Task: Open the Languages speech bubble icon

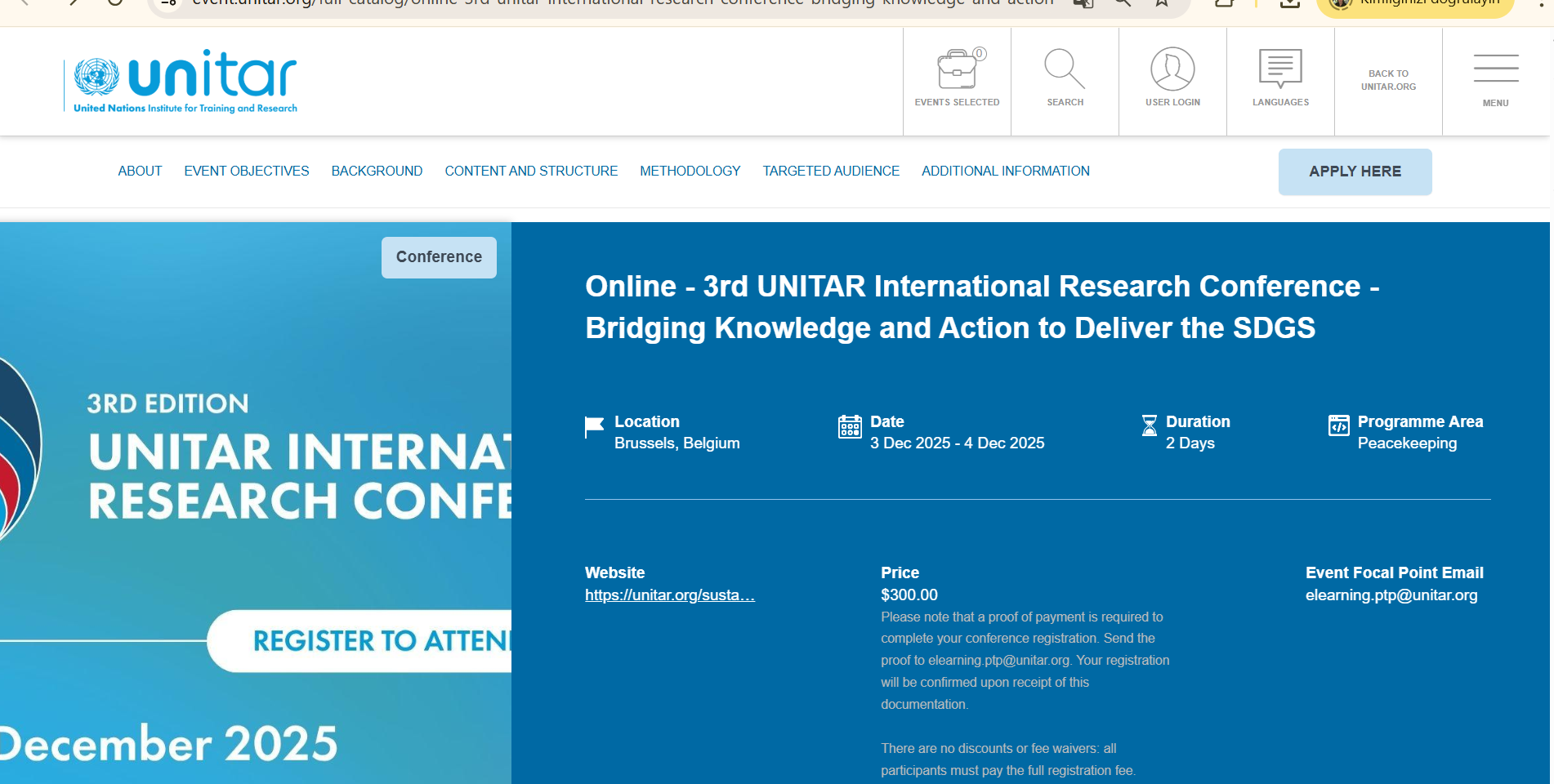Action: coord(1280,69)
